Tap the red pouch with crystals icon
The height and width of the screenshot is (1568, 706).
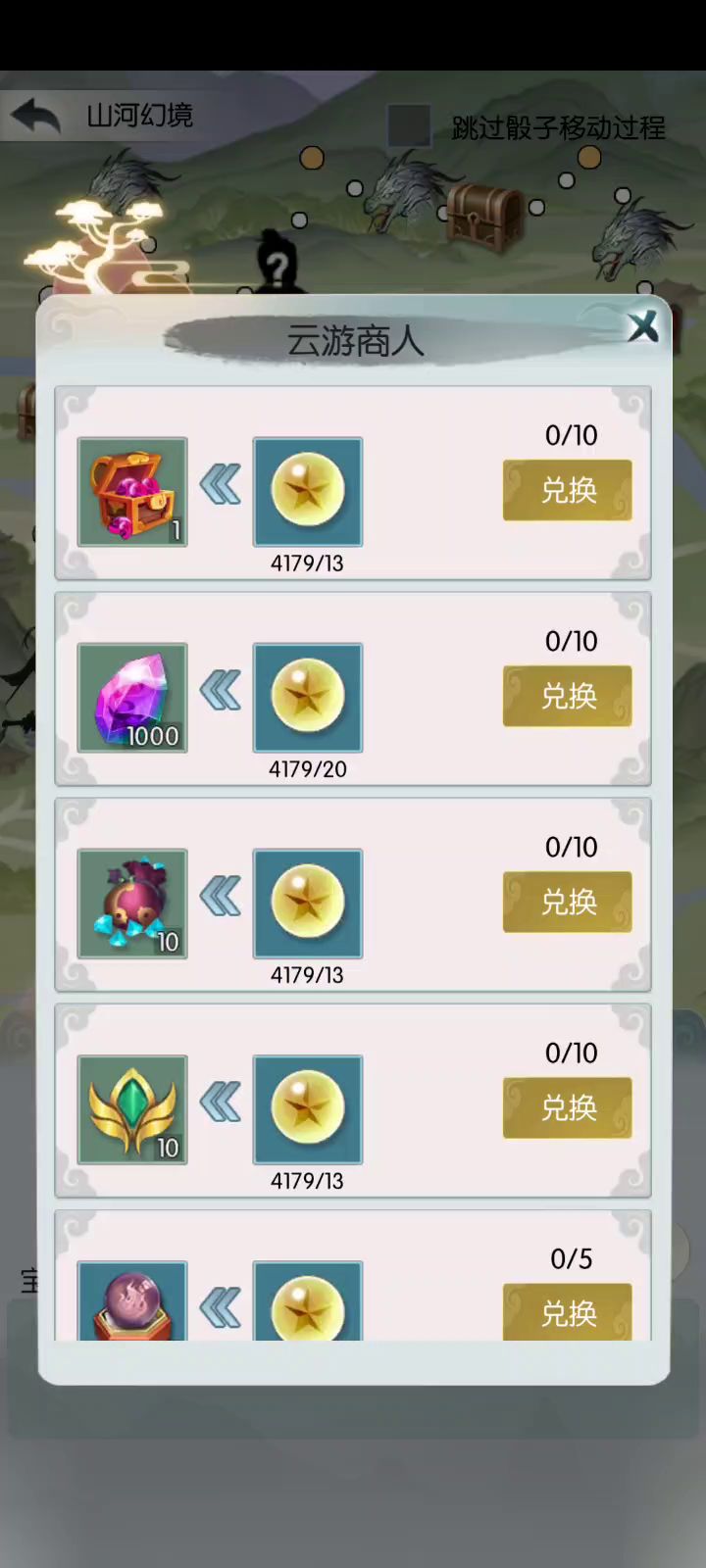(132, 904)
